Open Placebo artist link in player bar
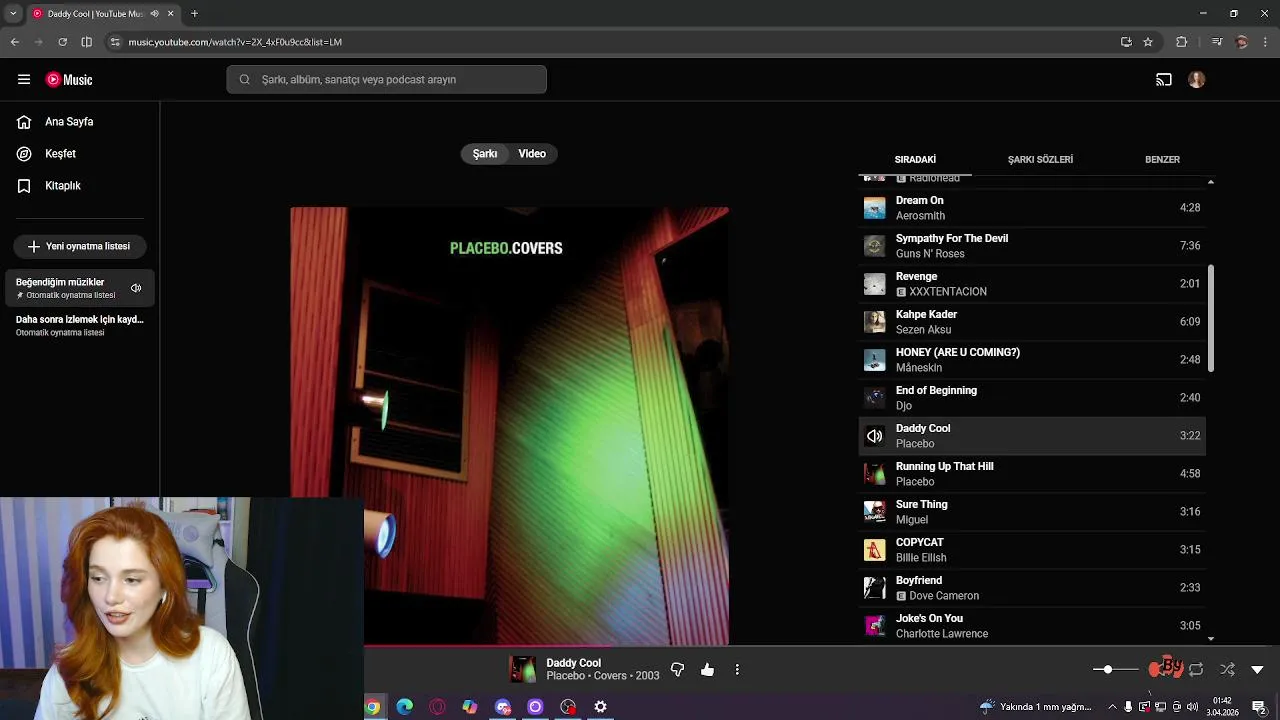The image size is (1280, 720). click(566, 676)
